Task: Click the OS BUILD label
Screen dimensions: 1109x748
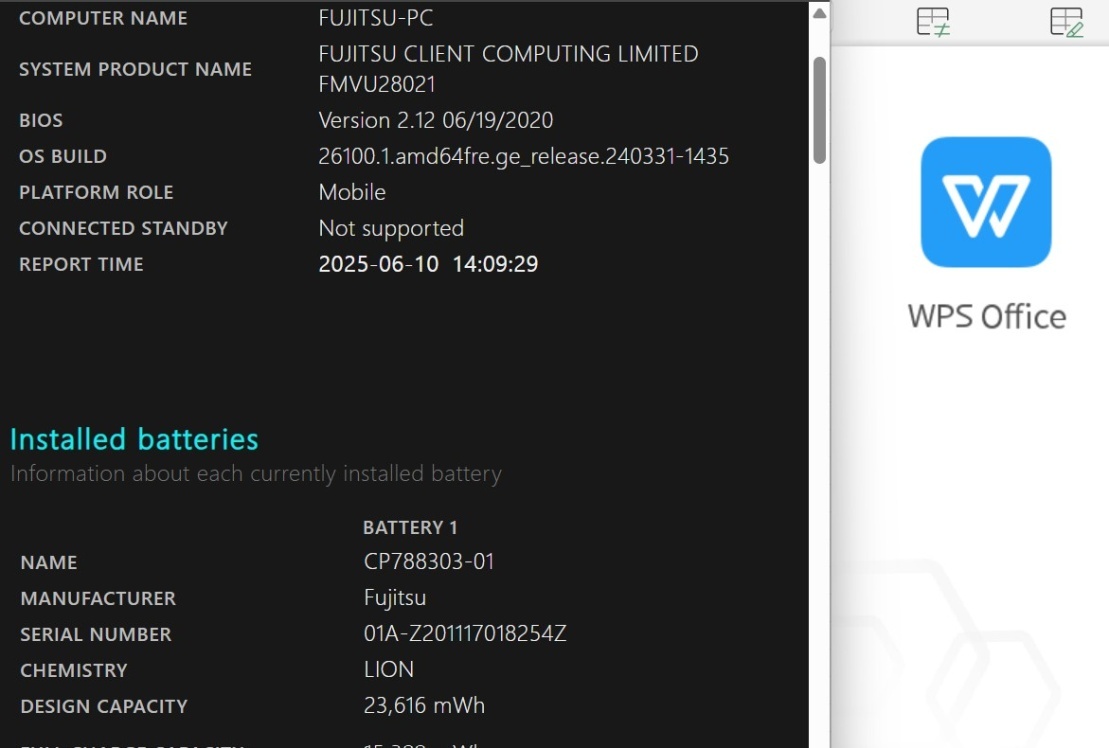Action: (x=63, y=156)
